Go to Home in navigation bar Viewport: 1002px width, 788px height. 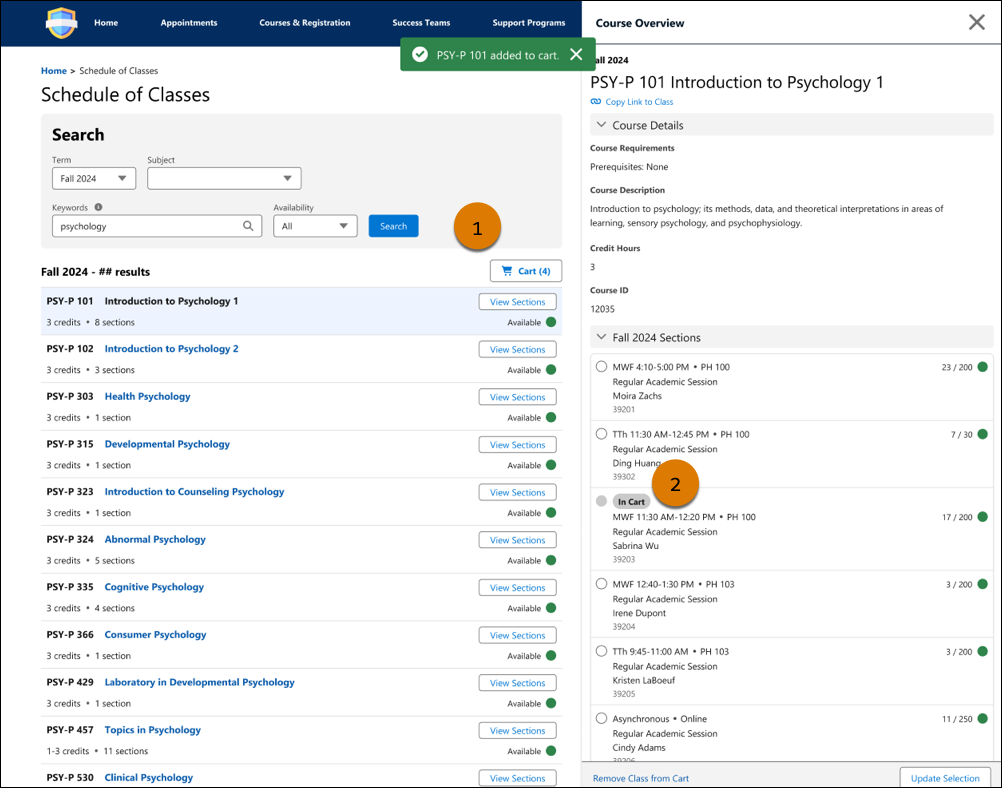pyautogui.click(x=106, y=22)
